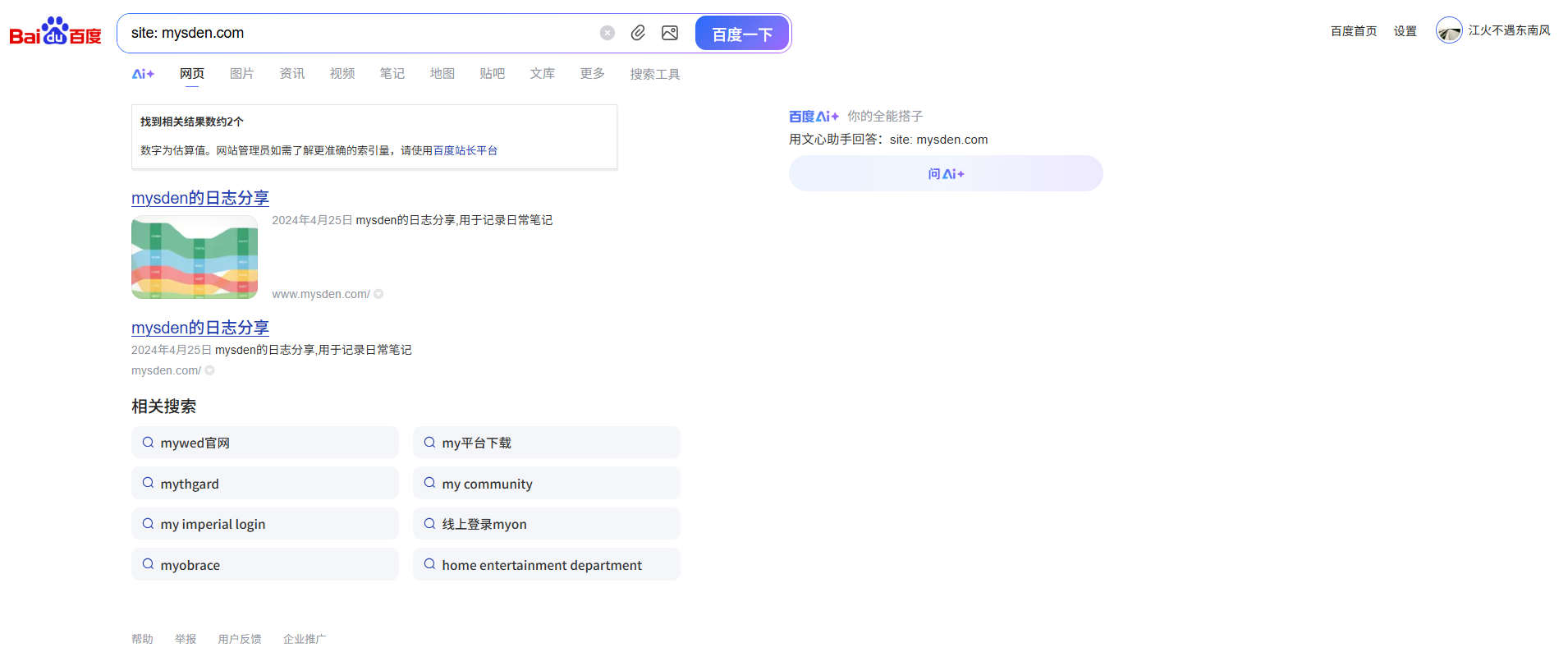Screen dimensions: 1568x666
Task: Search related term mywed官网
Action: 265,443
